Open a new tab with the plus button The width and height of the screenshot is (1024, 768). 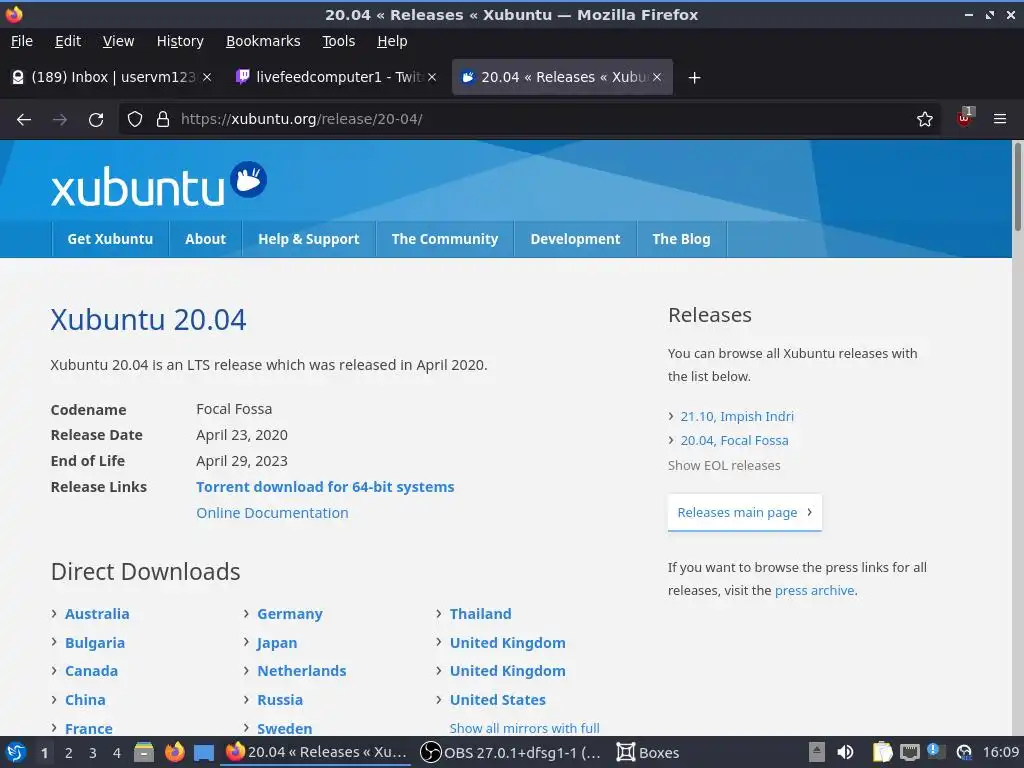(x=694, y=78)
